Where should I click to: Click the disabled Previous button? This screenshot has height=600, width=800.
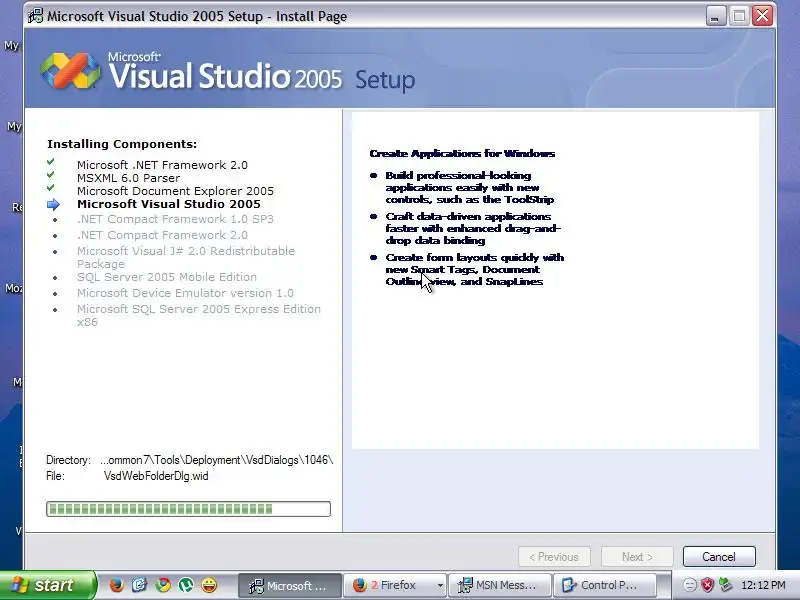point(554,557)
